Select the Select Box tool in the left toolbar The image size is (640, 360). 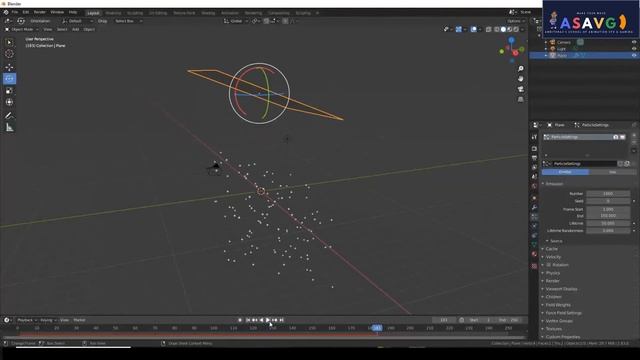pyautogui.click(x=9, y=42)
